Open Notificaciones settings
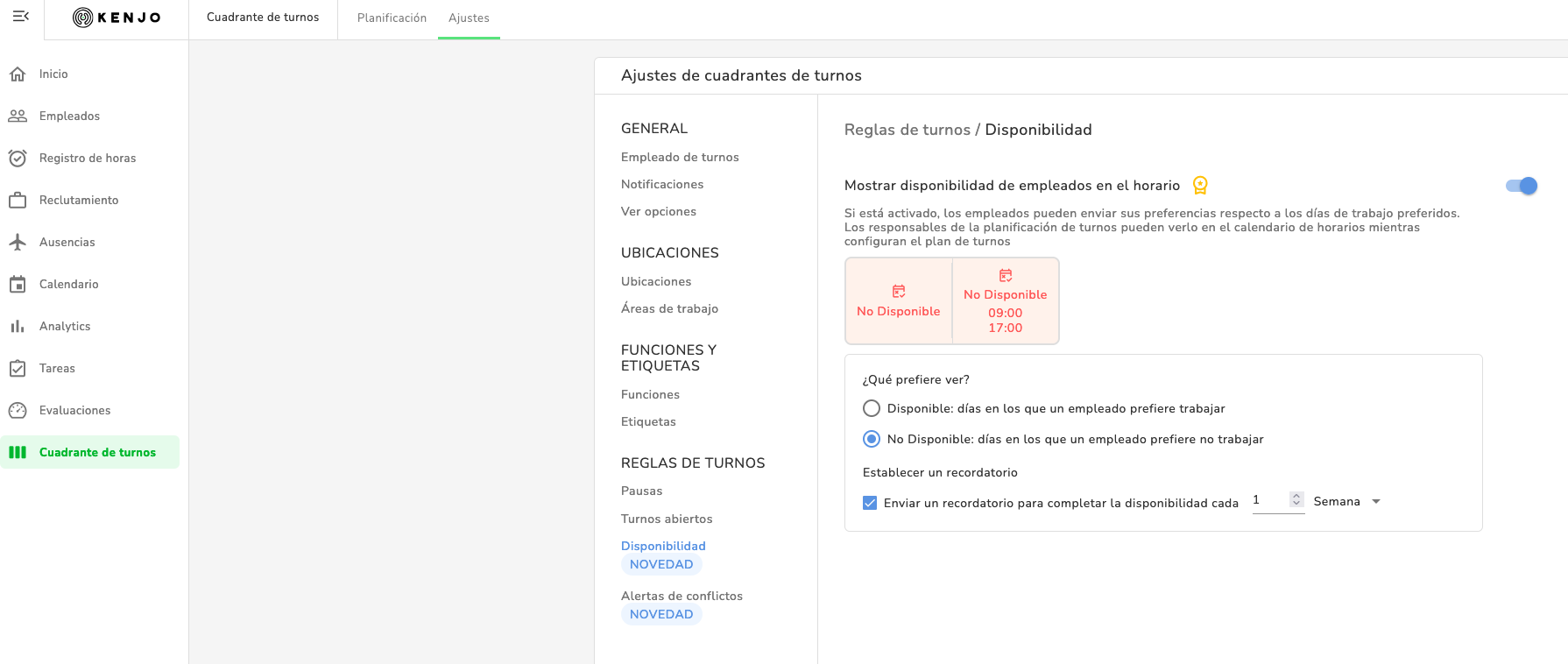 662,184
